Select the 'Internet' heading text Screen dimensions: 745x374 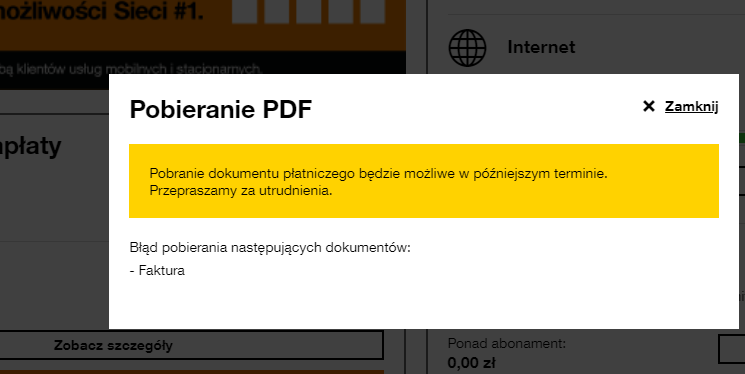(x=541, y=47)
